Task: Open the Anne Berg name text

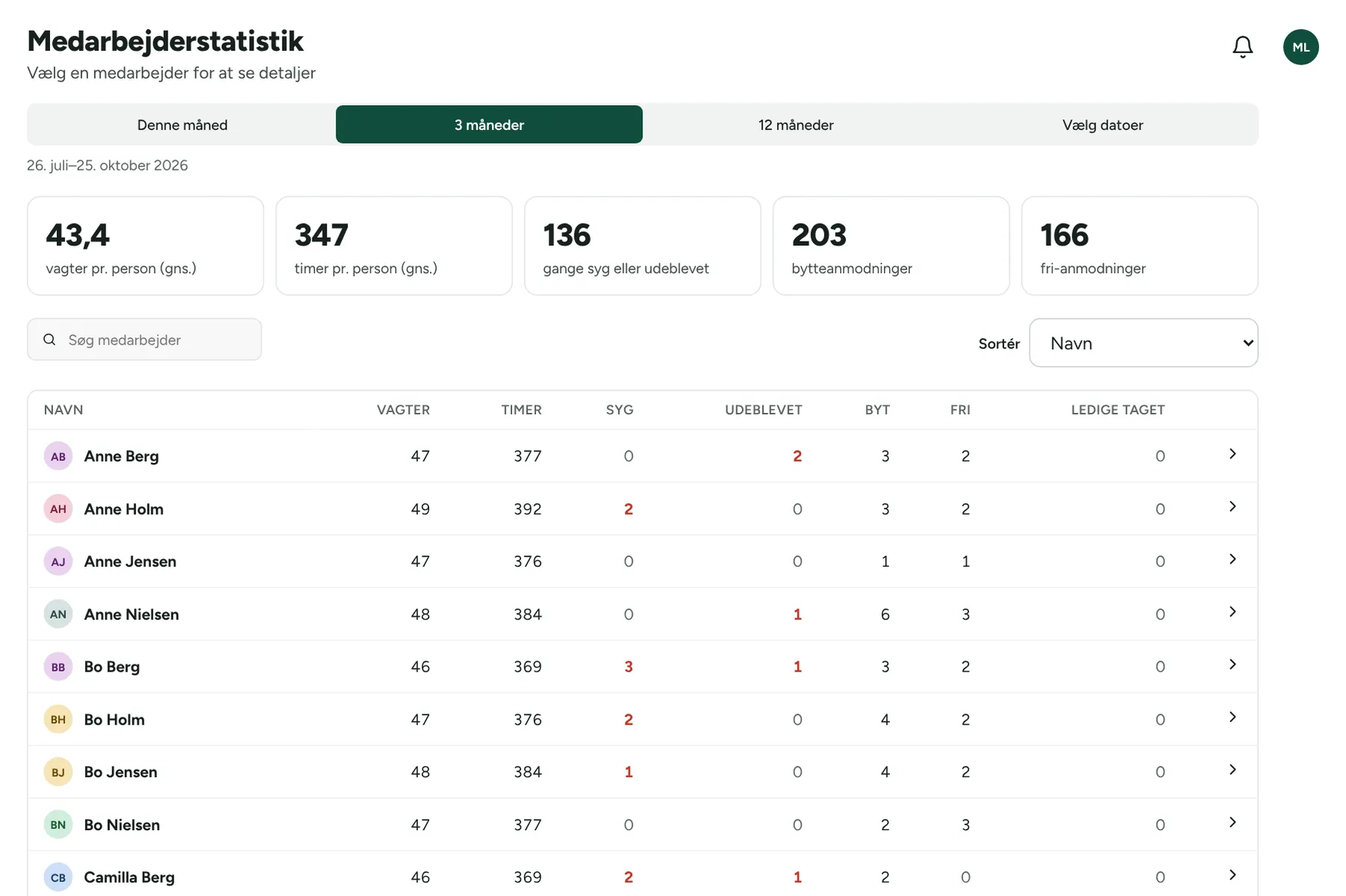Action: 121,456
